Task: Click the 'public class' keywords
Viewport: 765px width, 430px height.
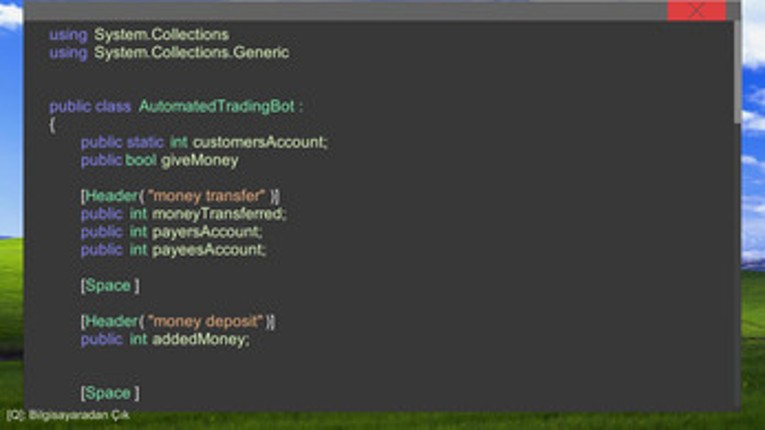Action: click(x=90, y=106)
